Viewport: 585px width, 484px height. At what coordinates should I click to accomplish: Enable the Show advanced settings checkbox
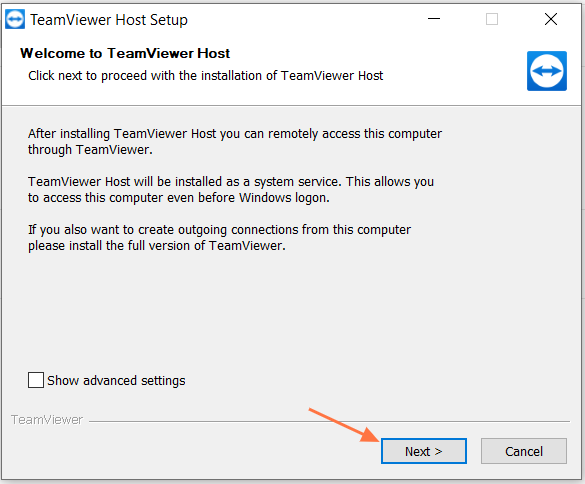[36, 380]
